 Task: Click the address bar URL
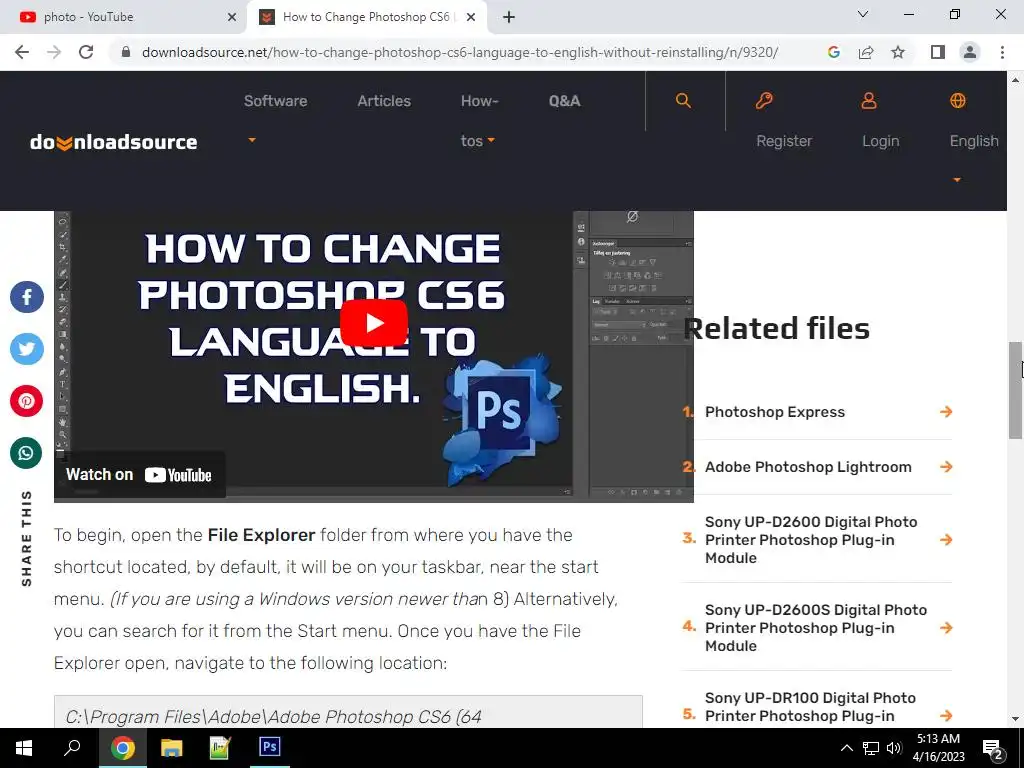(x=460, y=52)
